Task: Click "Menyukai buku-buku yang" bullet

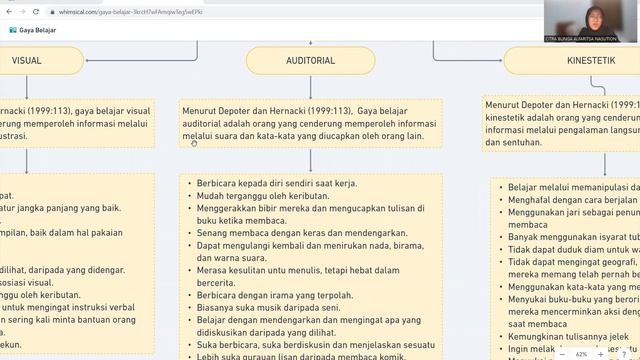Action: point(574,311)
